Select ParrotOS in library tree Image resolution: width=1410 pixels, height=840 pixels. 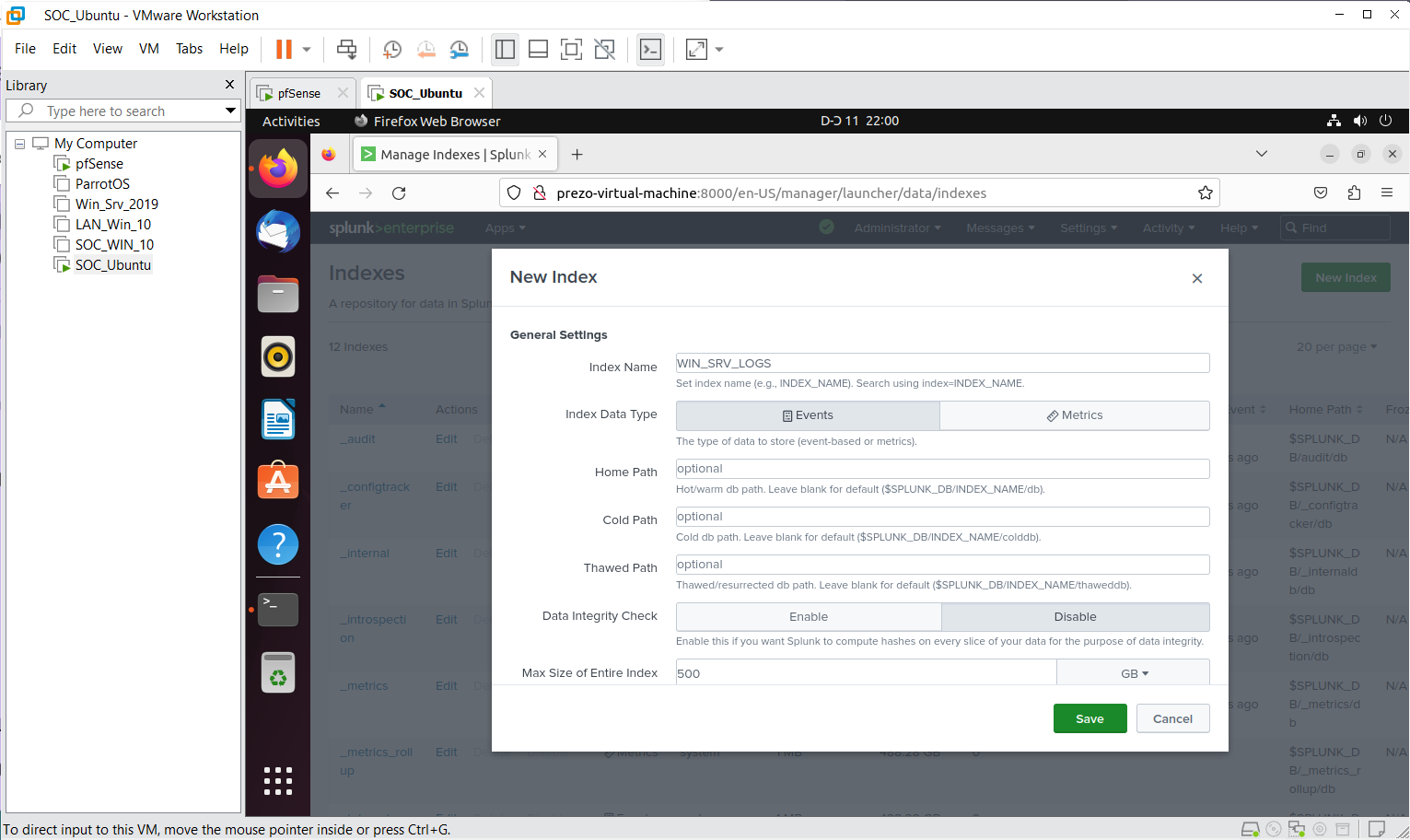[x=102, y=184]
